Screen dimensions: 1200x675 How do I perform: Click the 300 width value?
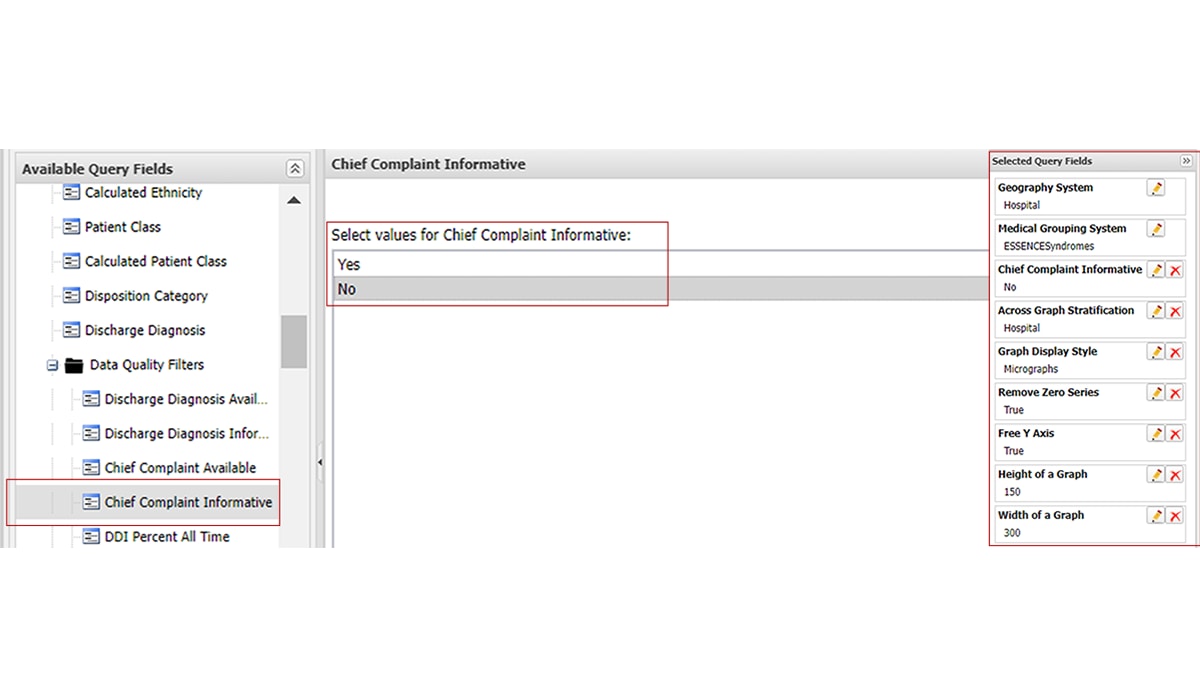(x=1012, y=533)
